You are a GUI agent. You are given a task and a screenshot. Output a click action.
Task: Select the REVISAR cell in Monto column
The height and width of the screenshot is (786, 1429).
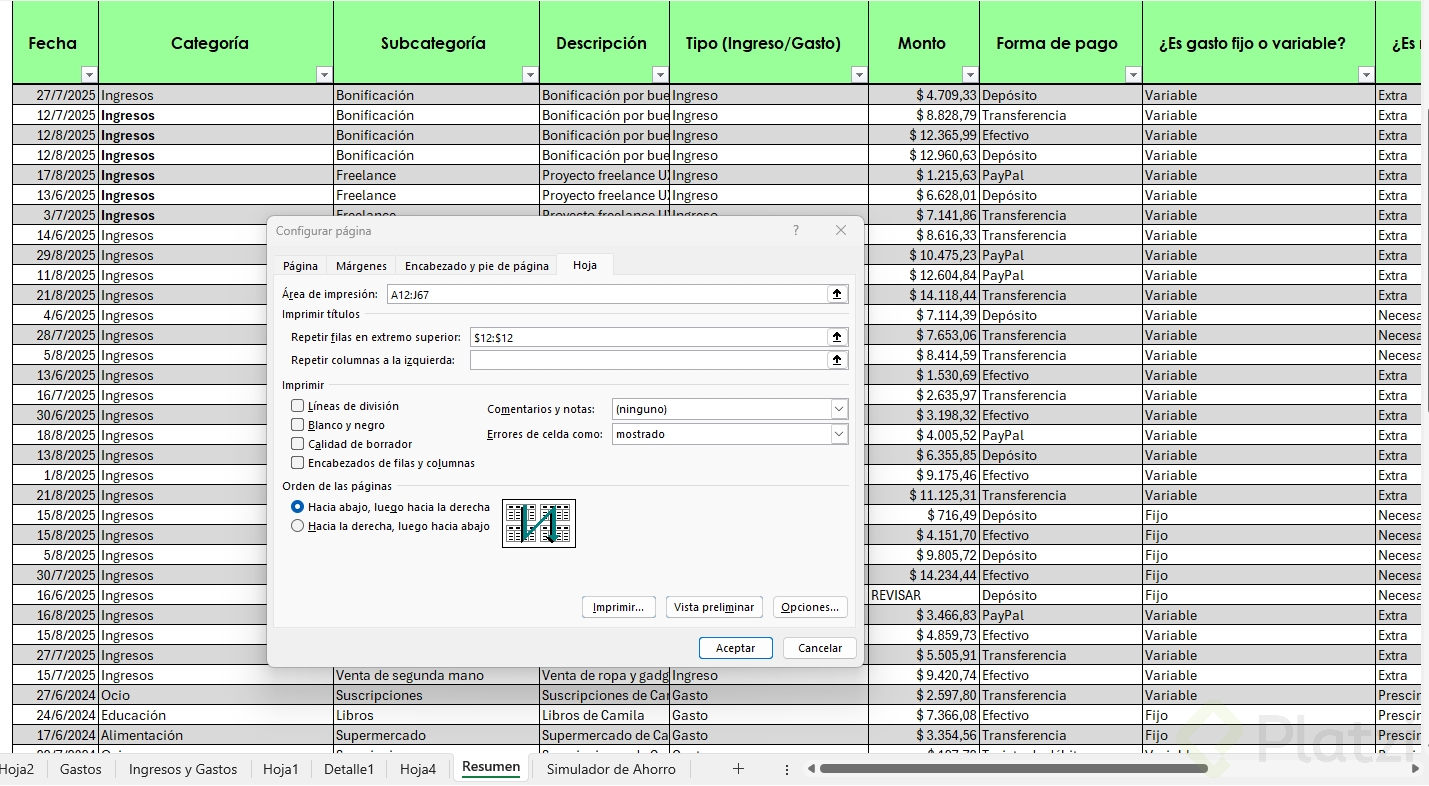pyautogui.click(x=924, y=595)
